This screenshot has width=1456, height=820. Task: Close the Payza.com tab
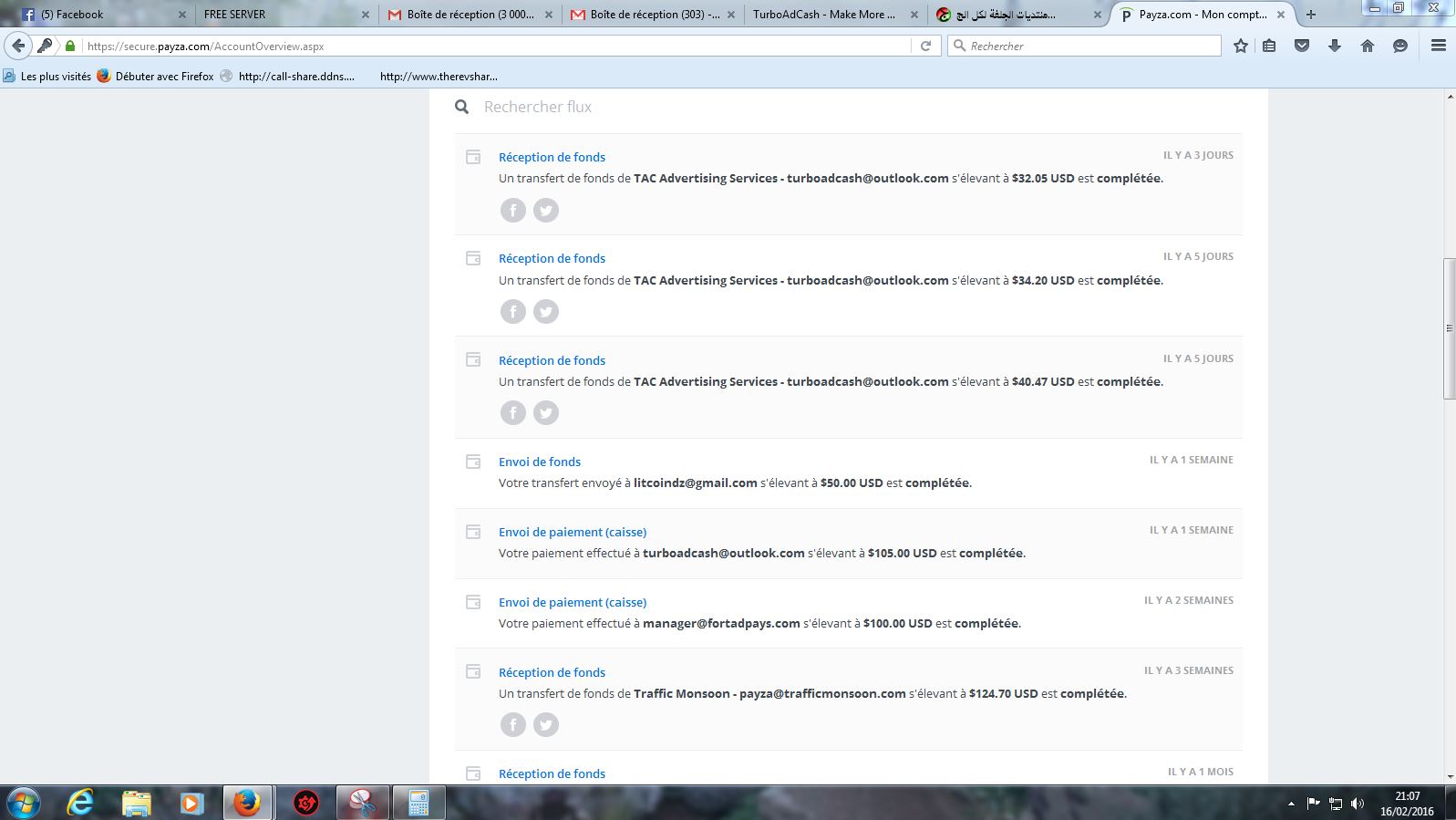coord(1281,15)
